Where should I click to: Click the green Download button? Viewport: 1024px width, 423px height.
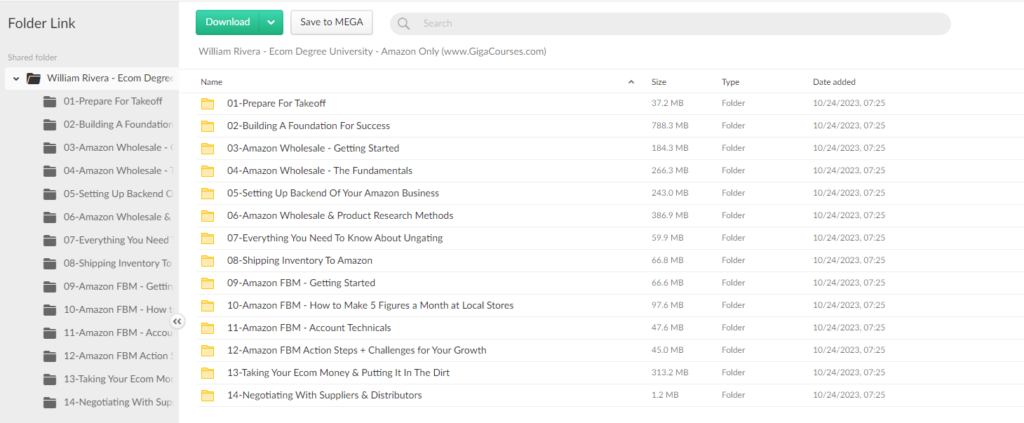point(228,22)
